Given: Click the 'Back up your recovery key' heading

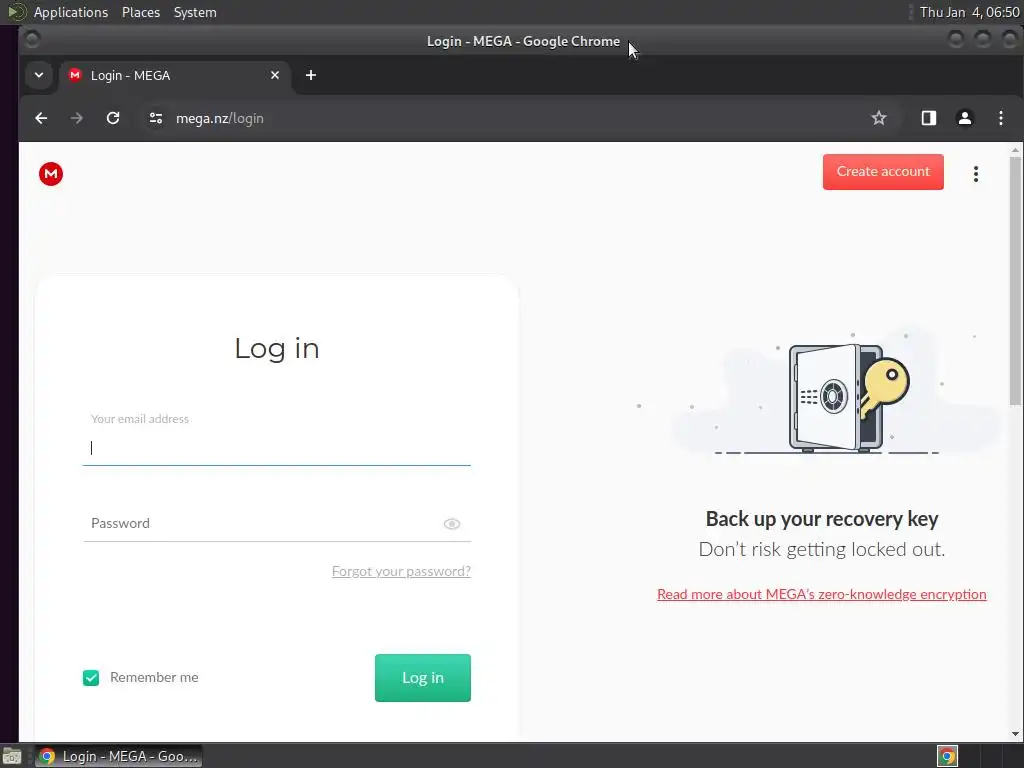Looking at the screenshot, I should pos(822,519).
